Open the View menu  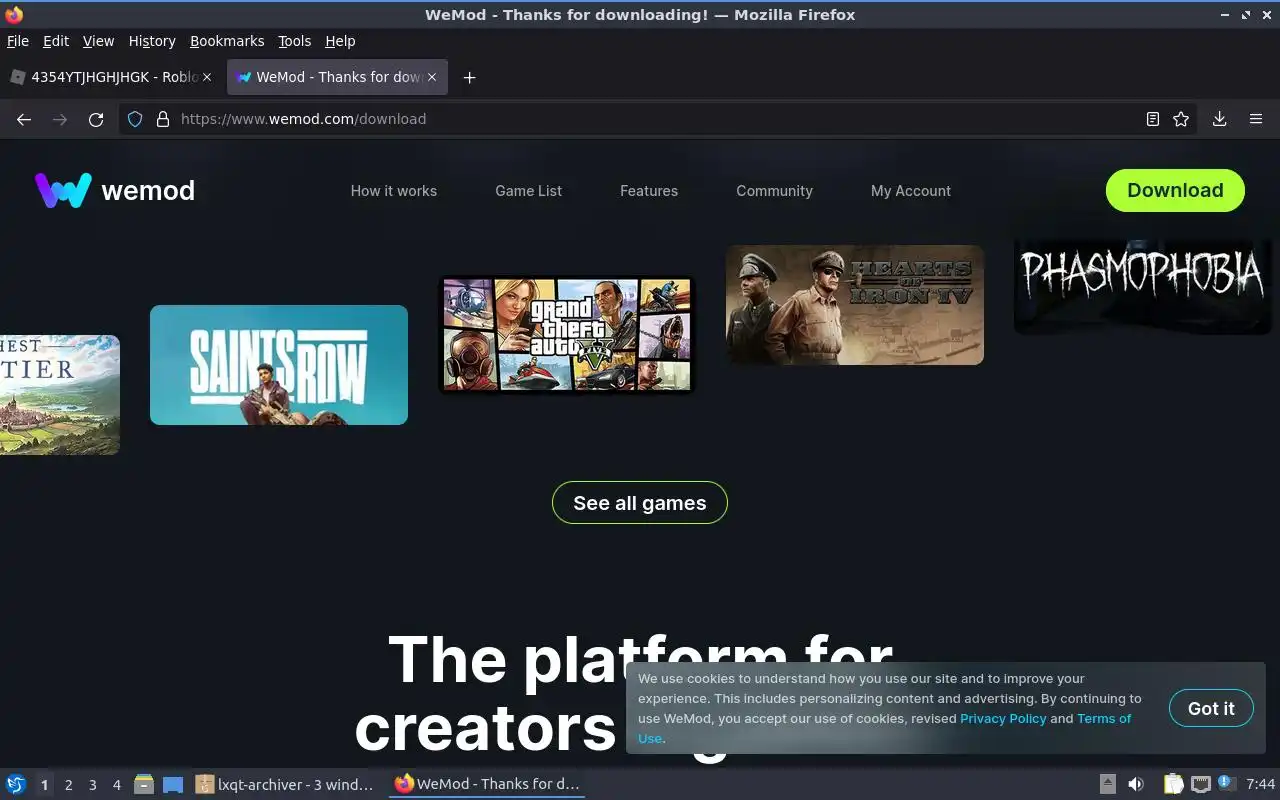coord(98,41)
